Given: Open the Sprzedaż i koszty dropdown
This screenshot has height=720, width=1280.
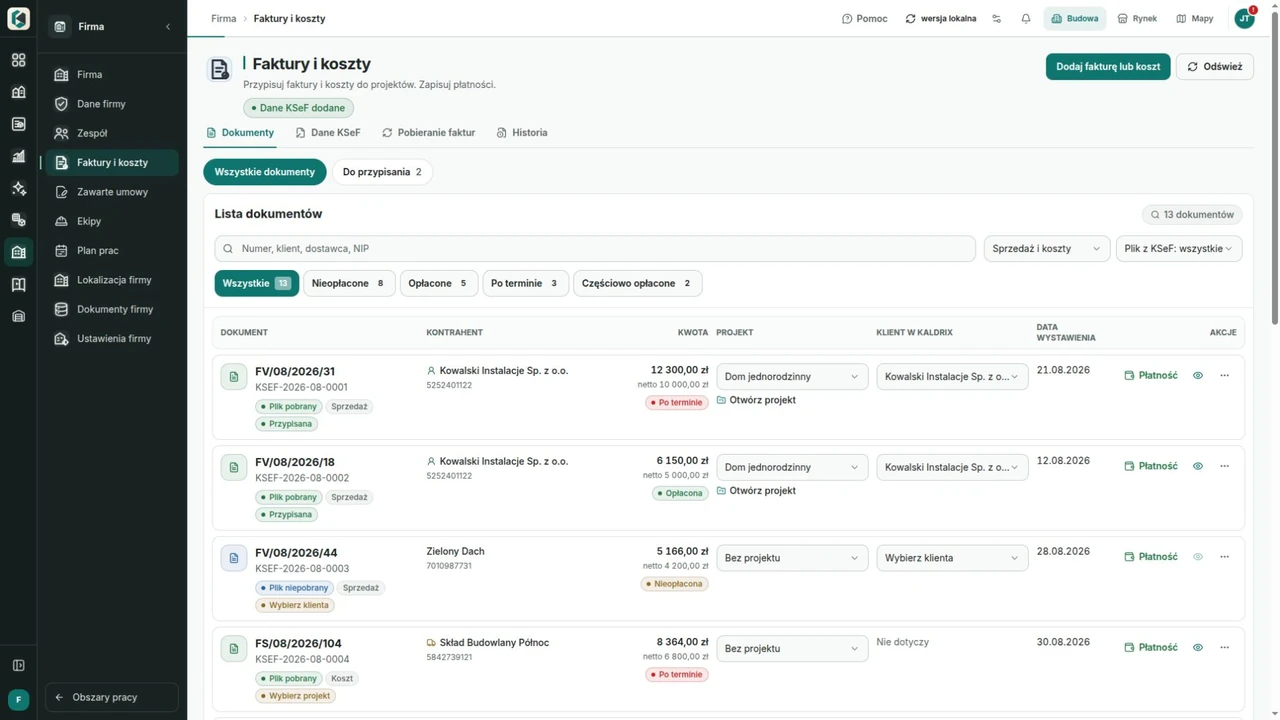Looking at the screenshot, I should click(x=1047, y=249).
